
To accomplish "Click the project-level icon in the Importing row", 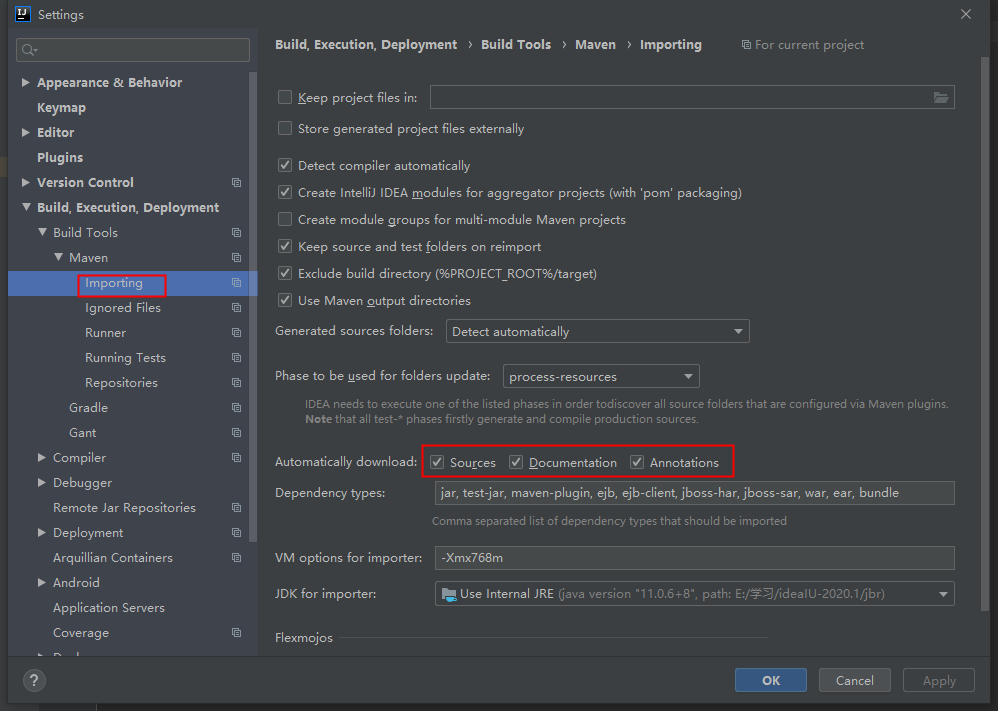I will point(237,283).
